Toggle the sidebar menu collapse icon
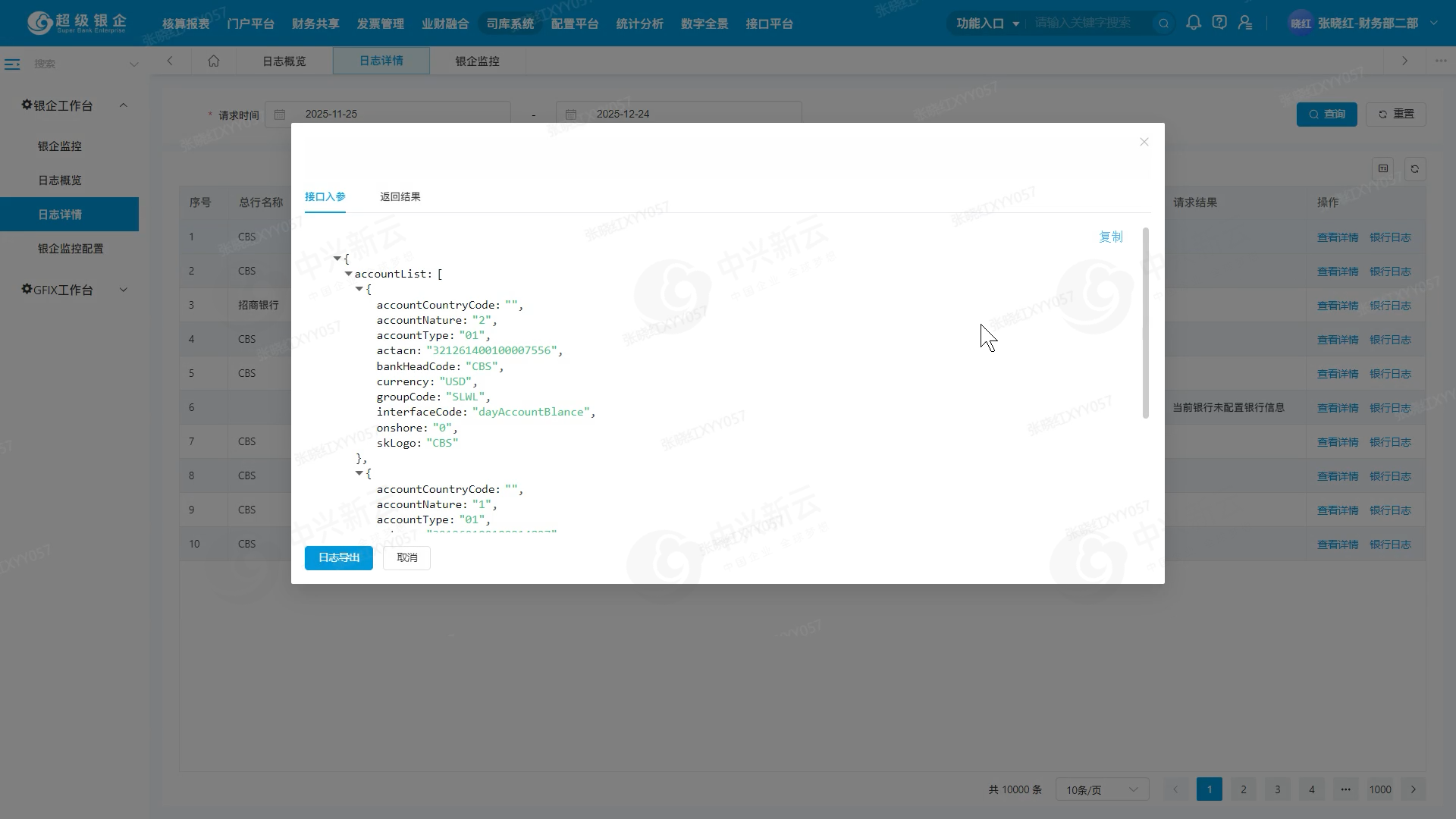The height and width of the screenshot is (819, 1456). pyautogui.click(x=12, y=64)
